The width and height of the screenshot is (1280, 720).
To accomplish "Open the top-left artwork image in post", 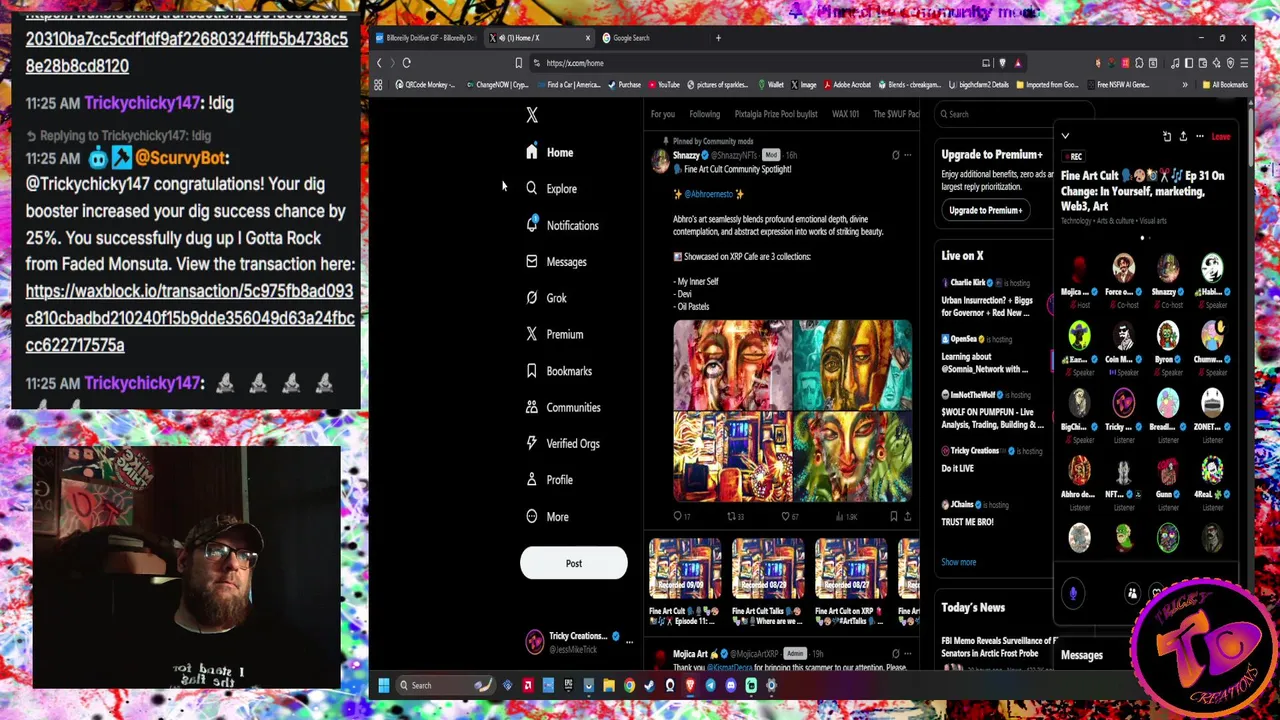I will (x=732, y=364).
